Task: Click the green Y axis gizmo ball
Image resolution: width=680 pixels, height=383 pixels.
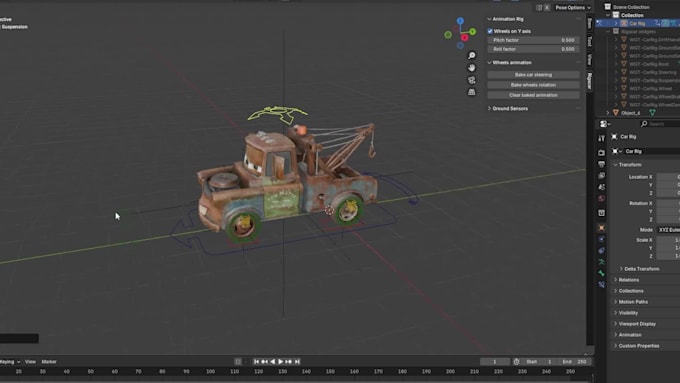Action: pos(472,32)
